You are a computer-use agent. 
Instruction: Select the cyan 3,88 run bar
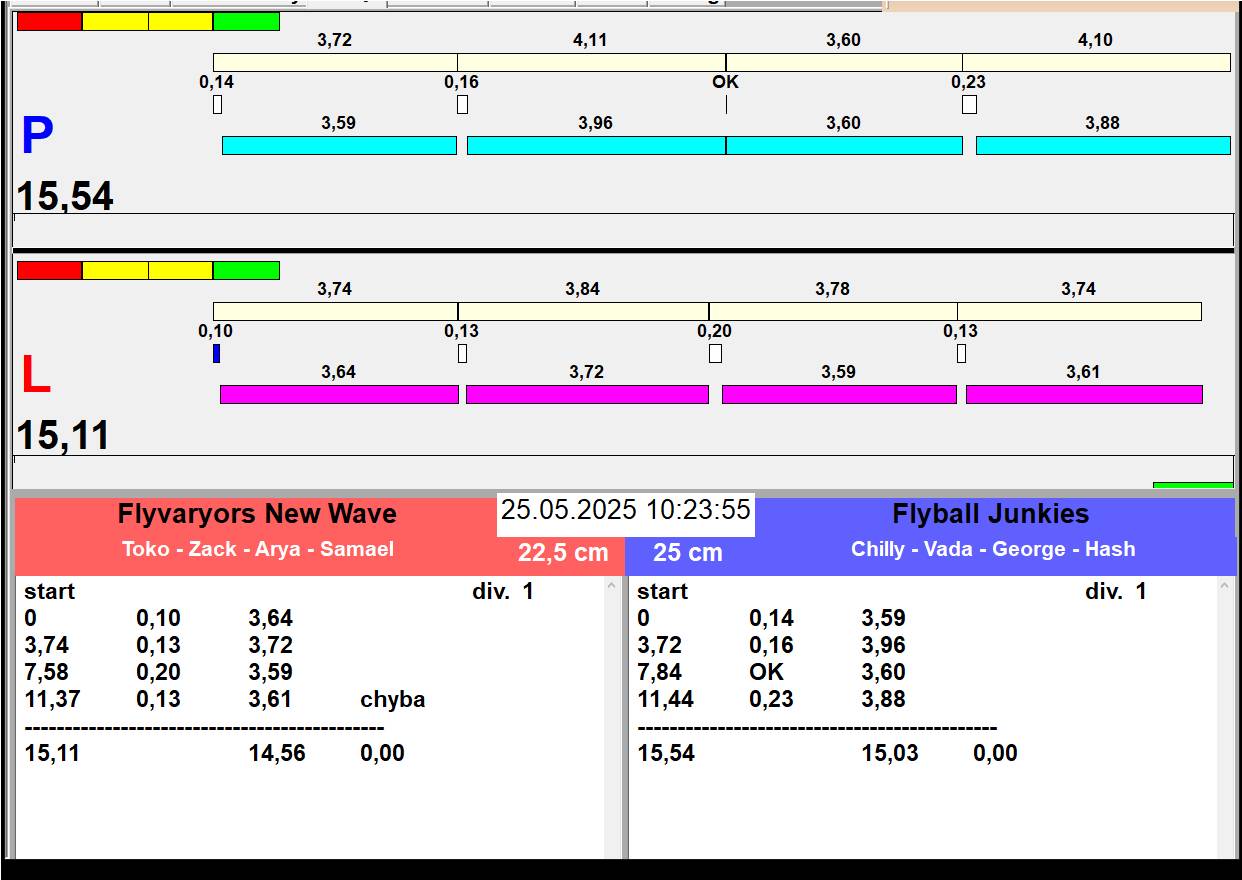click(x=1102, y=145)
